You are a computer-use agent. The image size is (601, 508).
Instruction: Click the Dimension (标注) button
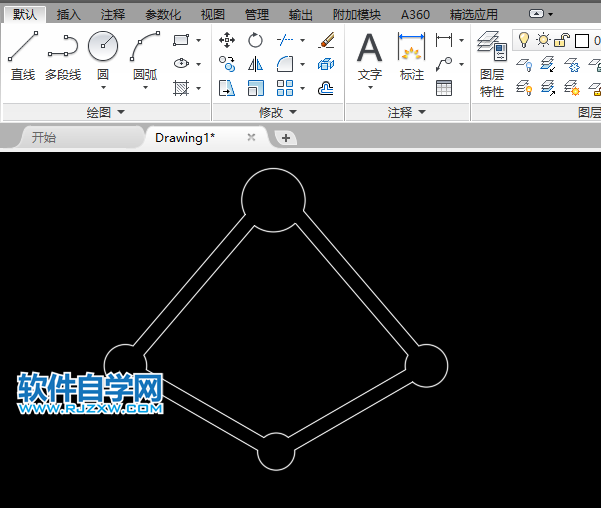[411, 57]
